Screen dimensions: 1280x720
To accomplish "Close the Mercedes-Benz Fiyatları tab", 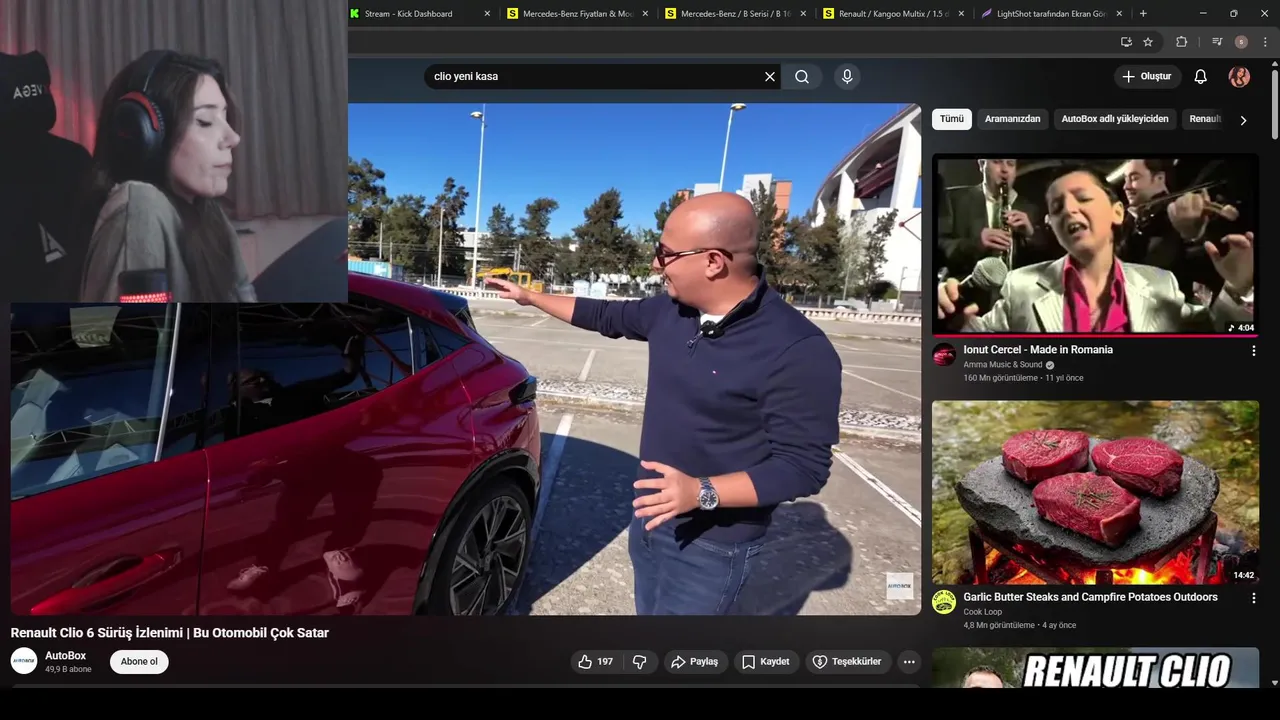I will pyautogui.click(x=645, y=14).
